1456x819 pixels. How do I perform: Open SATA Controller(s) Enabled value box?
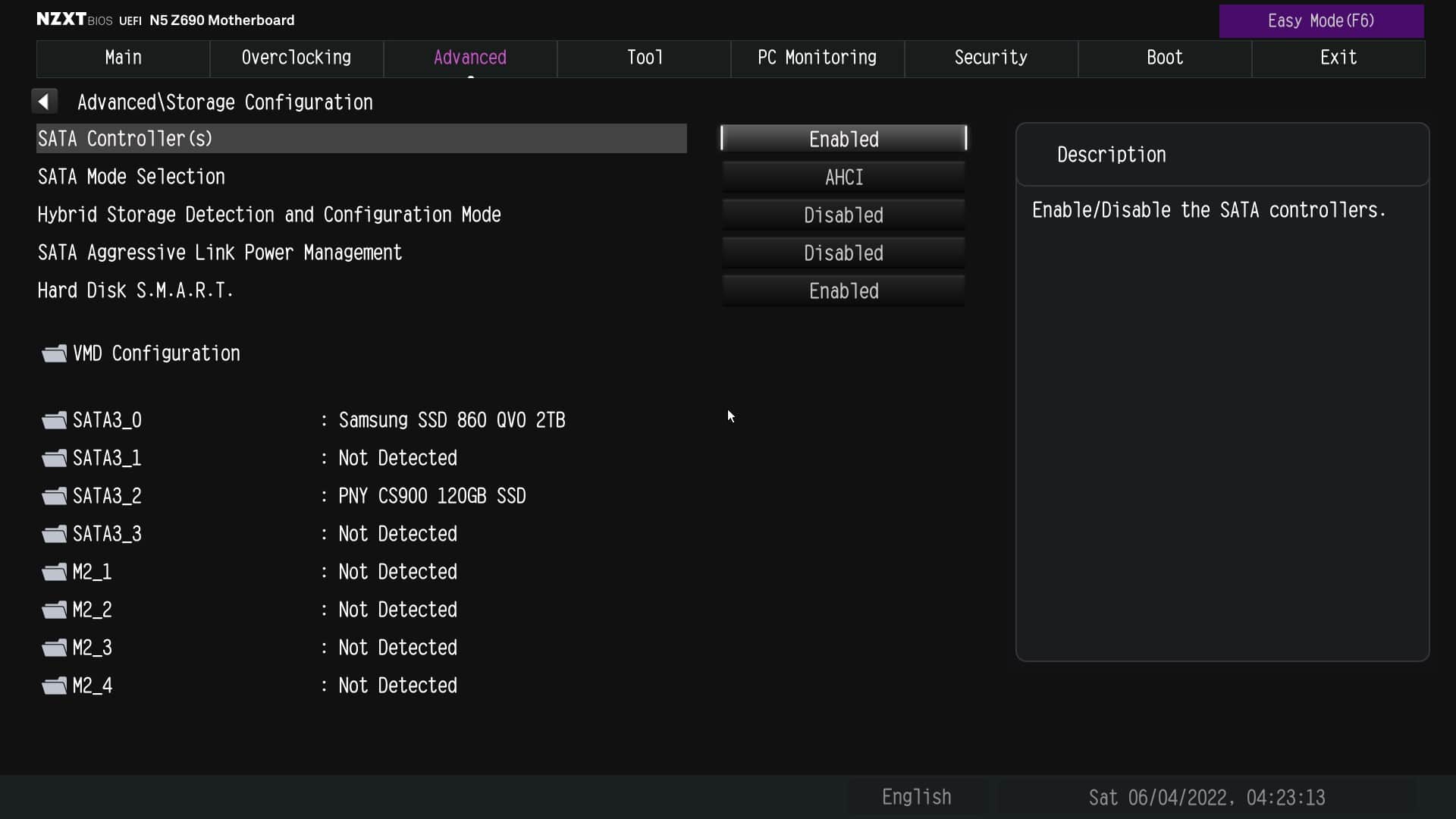point(843,139)
